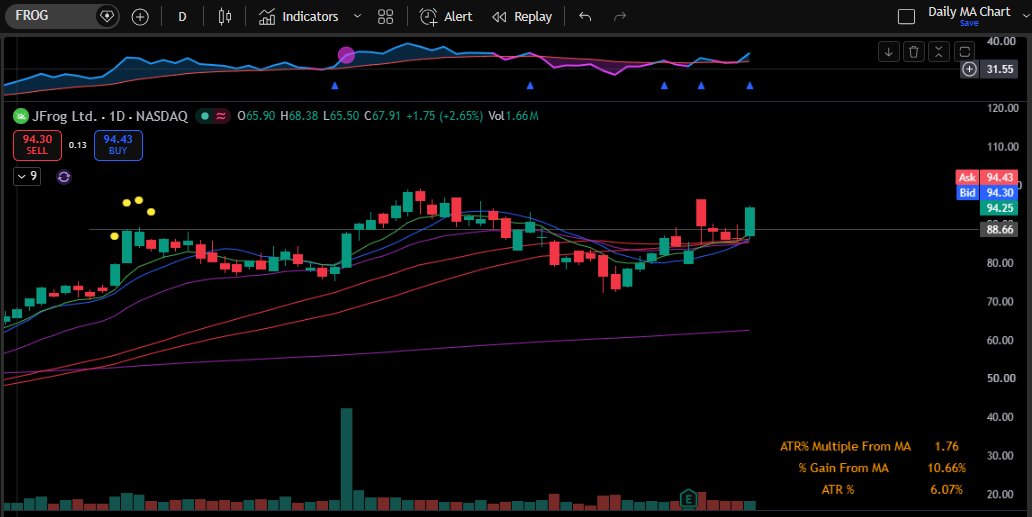Screen dimensions: 1032x517
Task: Click the 0.13 spread value
Action: pyautogui.click(x=78, y=145)
